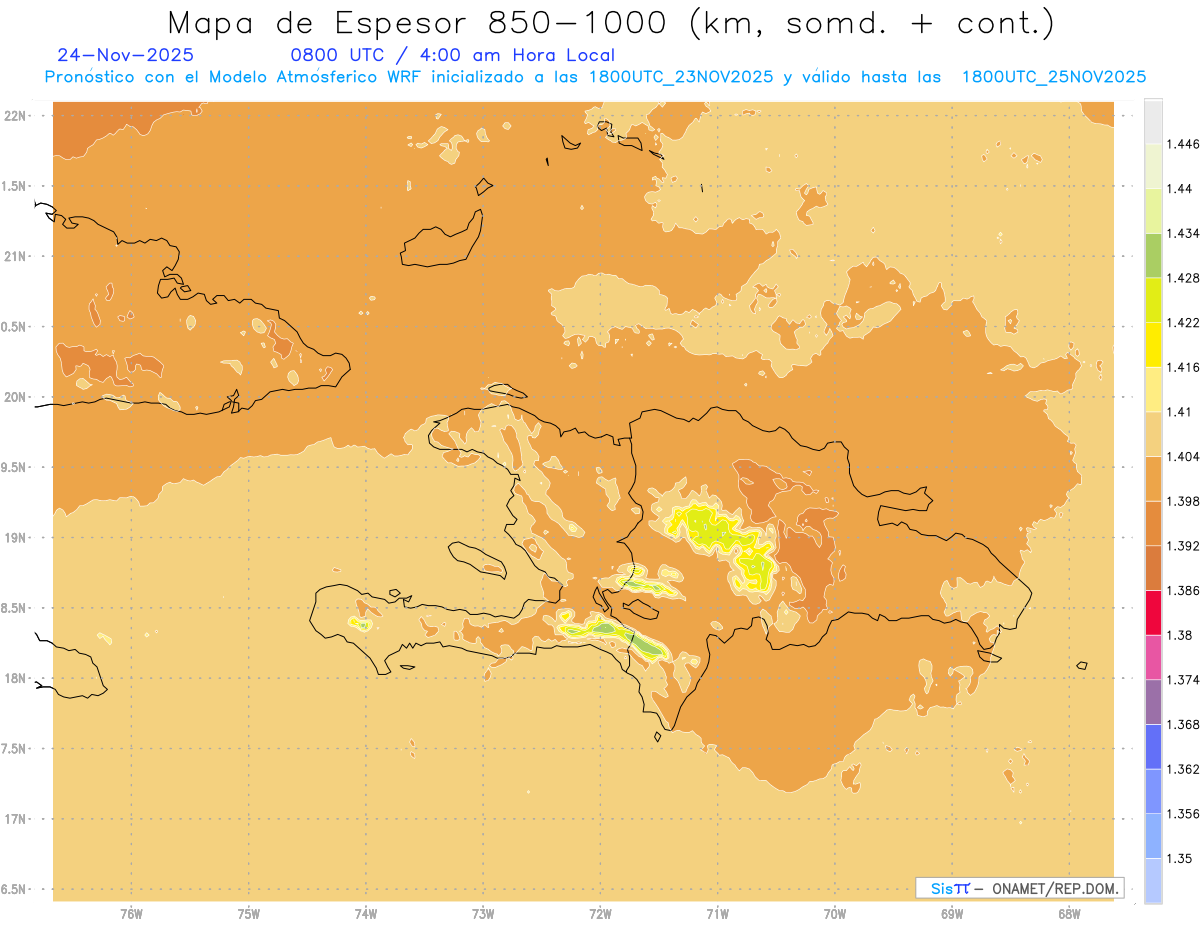
Task: Click the pink 1.374–1.38 colorbar swatch
Action: click(x=1153, y=657)
